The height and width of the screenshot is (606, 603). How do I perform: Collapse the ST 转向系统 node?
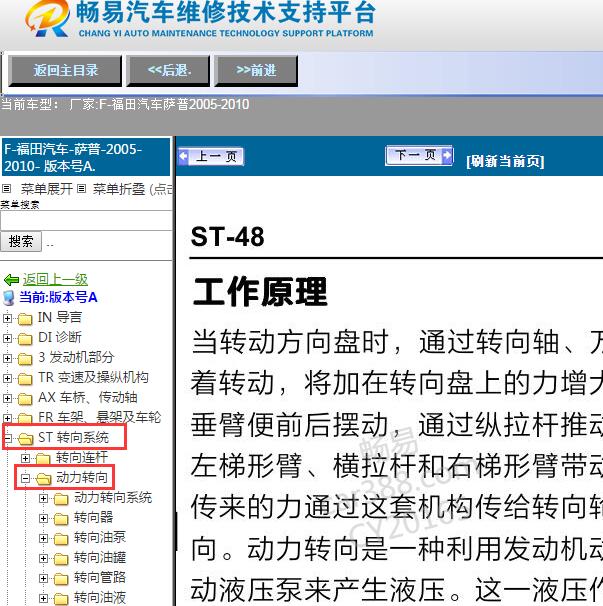(x=7, y=438)
